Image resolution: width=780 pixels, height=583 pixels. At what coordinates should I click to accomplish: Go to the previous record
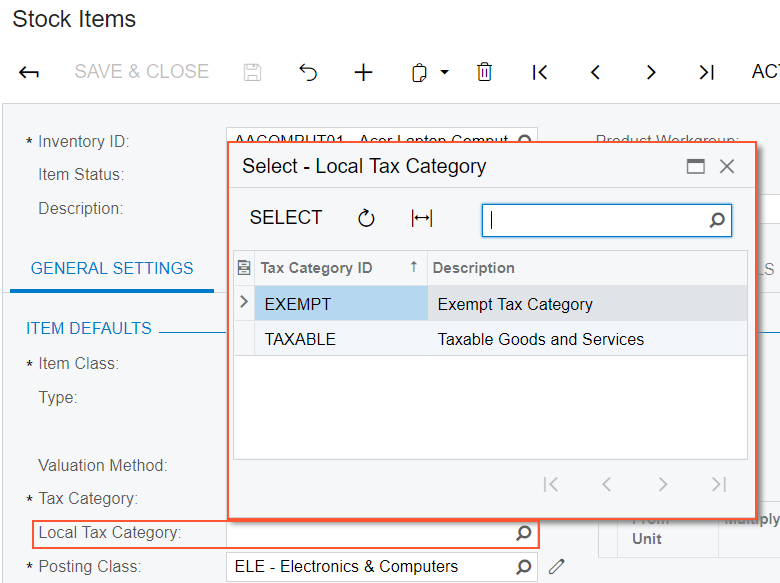pos(595,72)
